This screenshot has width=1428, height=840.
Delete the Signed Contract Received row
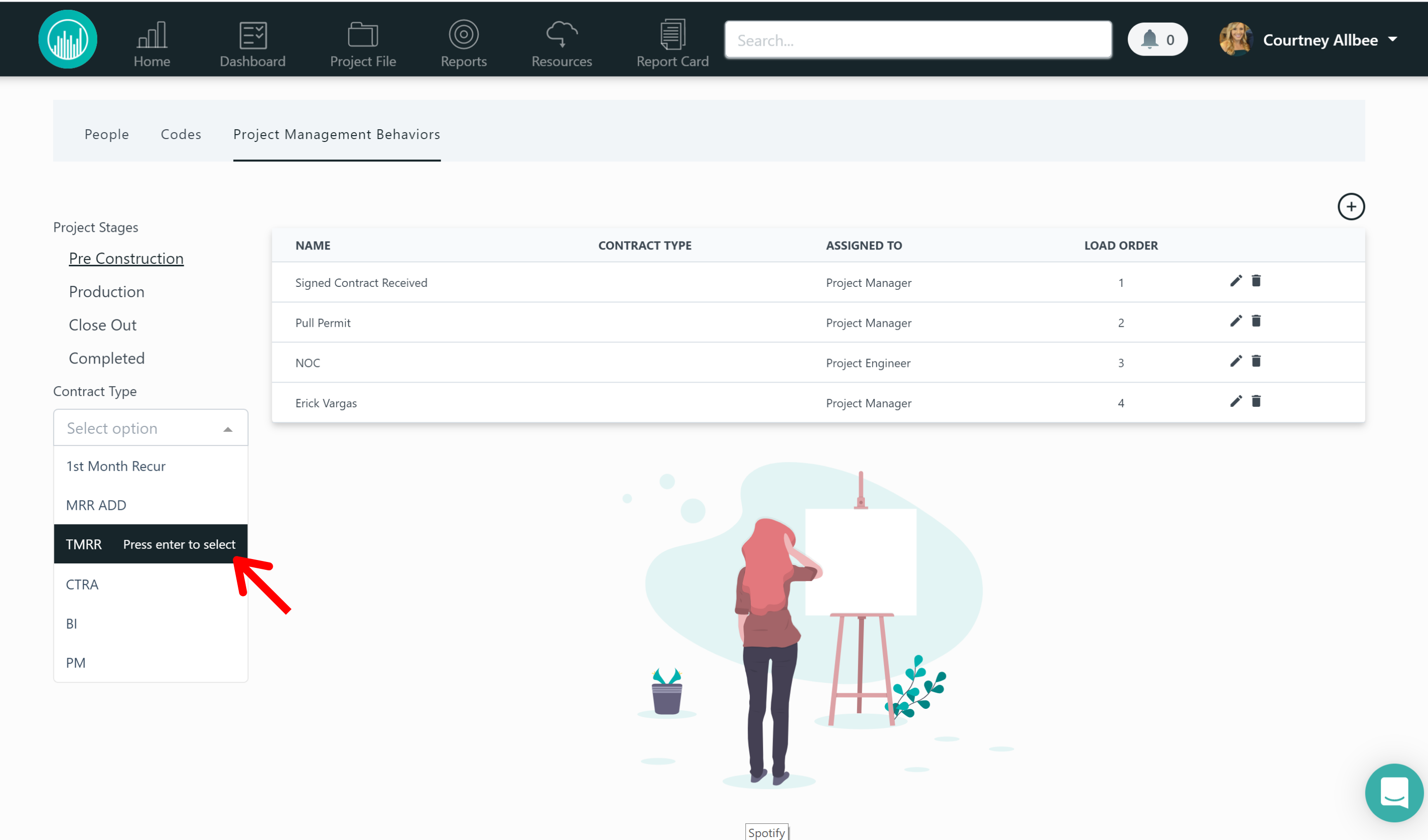pos(1256,281)
